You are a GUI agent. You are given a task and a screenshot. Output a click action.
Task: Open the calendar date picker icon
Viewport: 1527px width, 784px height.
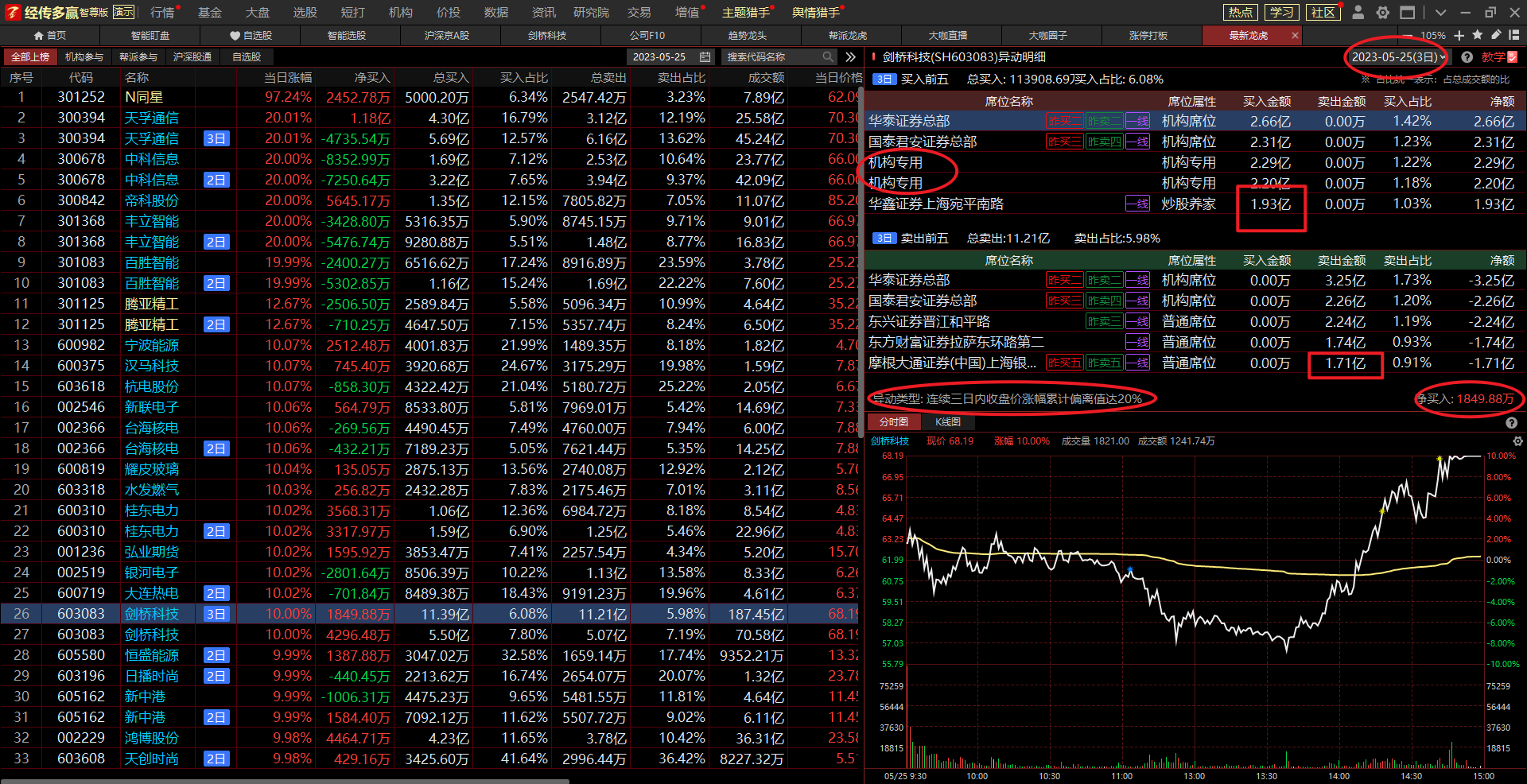tap(705, 56)
